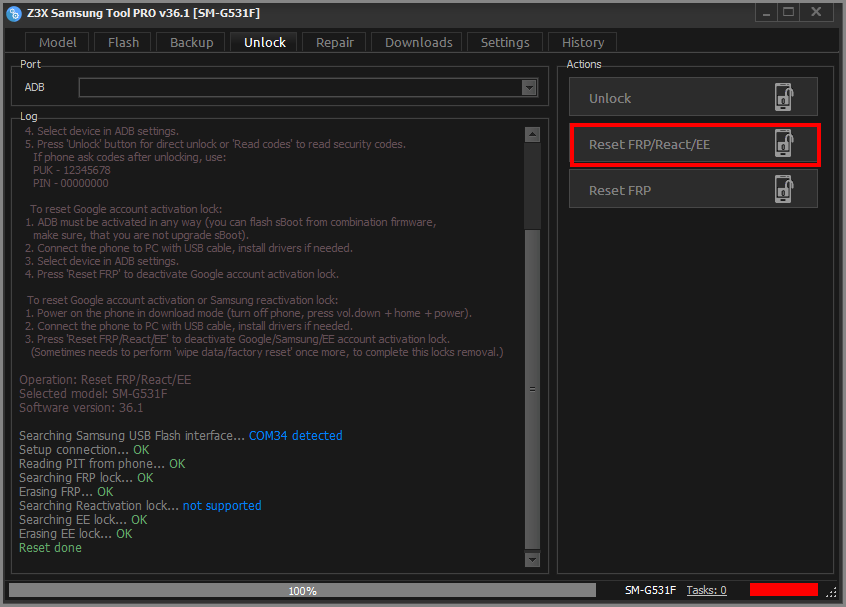This screenshot has height=607, width=846.
Task: Click 'Erasing EE lock... OK' log line
Action: [x=76, y=534]
